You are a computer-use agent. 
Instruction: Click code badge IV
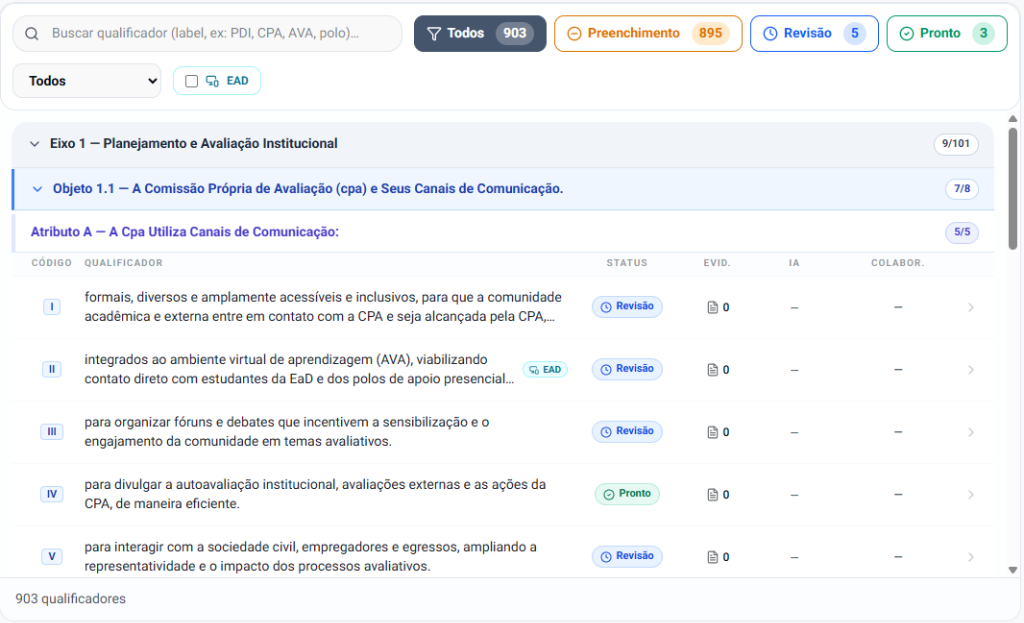click(x=52, y=494)
